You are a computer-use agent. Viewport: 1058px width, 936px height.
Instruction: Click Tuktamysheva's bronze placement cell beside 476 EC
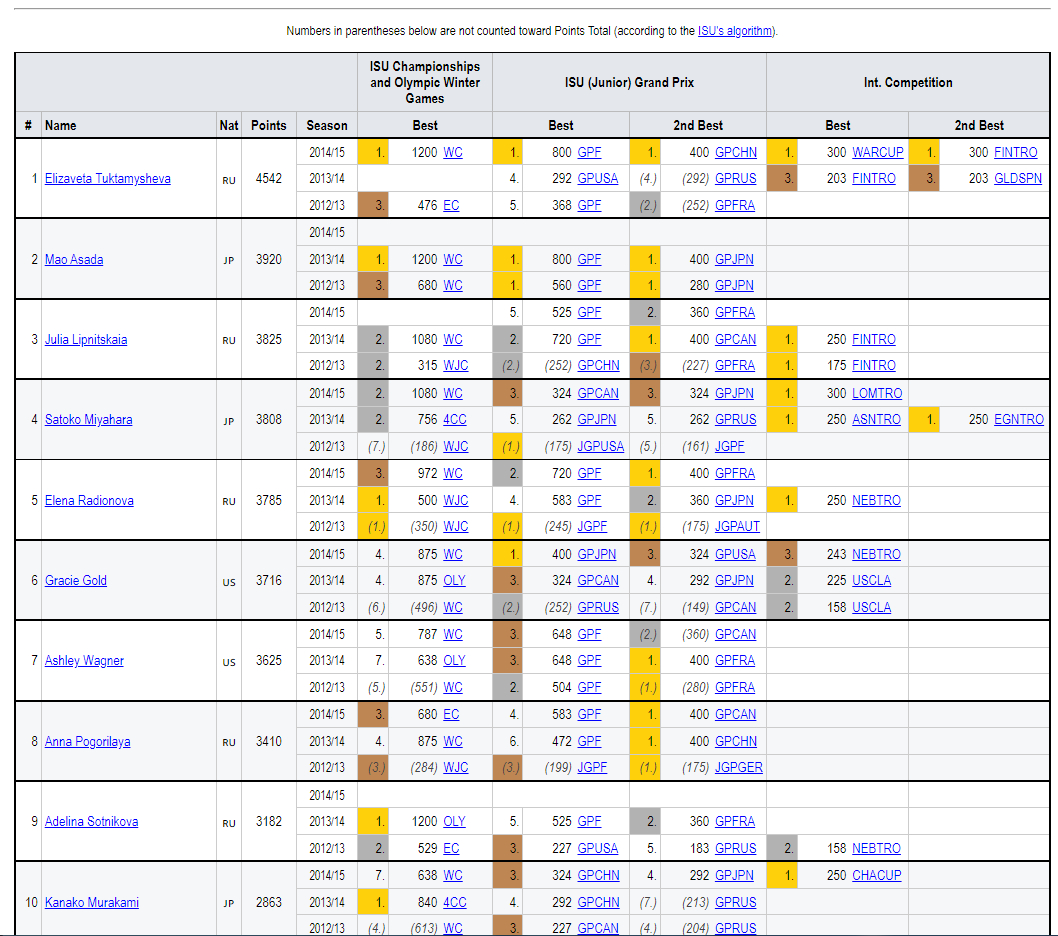pos(373,205)
